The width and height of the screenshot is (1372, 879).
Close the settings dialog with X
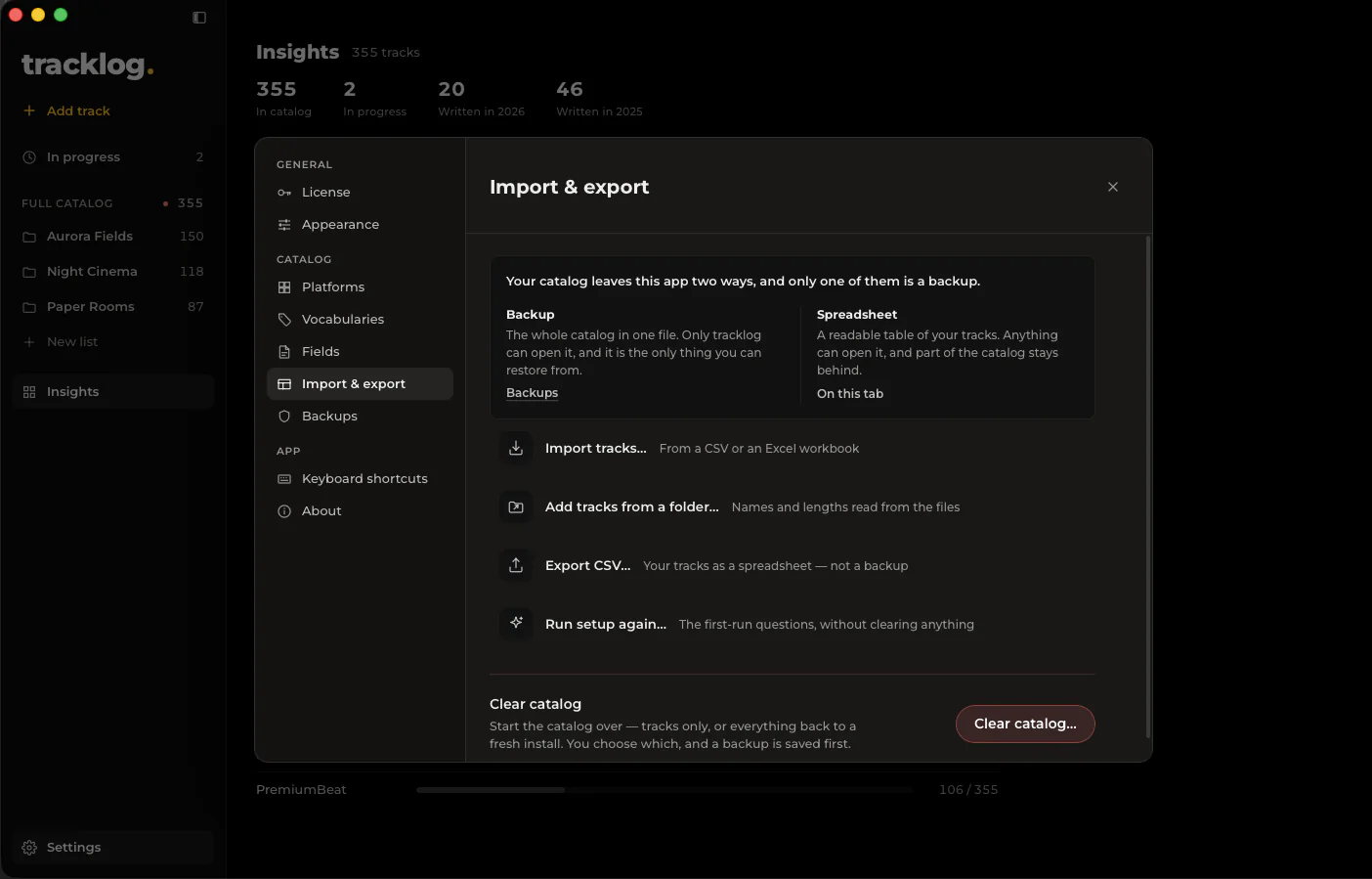(x=1113, y=187)
